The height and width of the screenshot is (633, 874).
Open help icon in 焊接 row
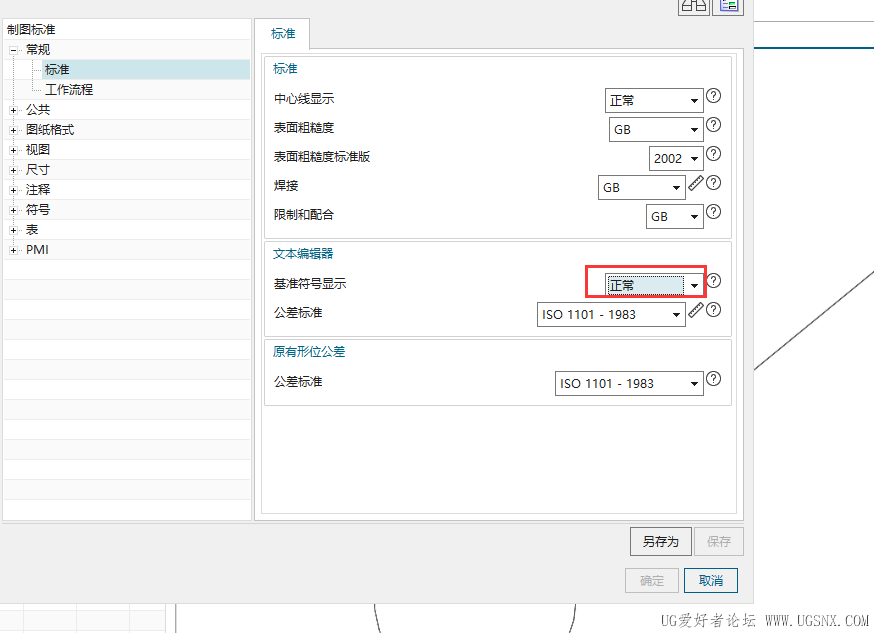coord(713,183)
